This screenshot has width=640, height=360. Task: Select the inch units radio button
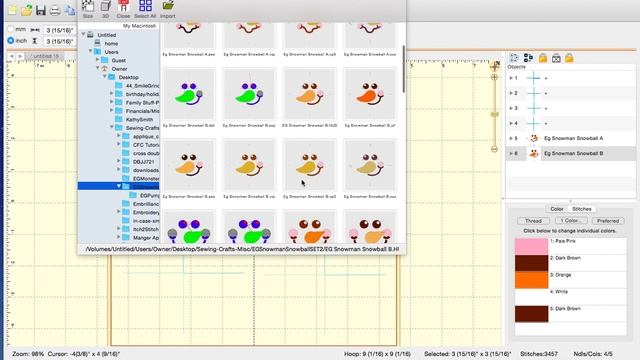click(11, 41)
